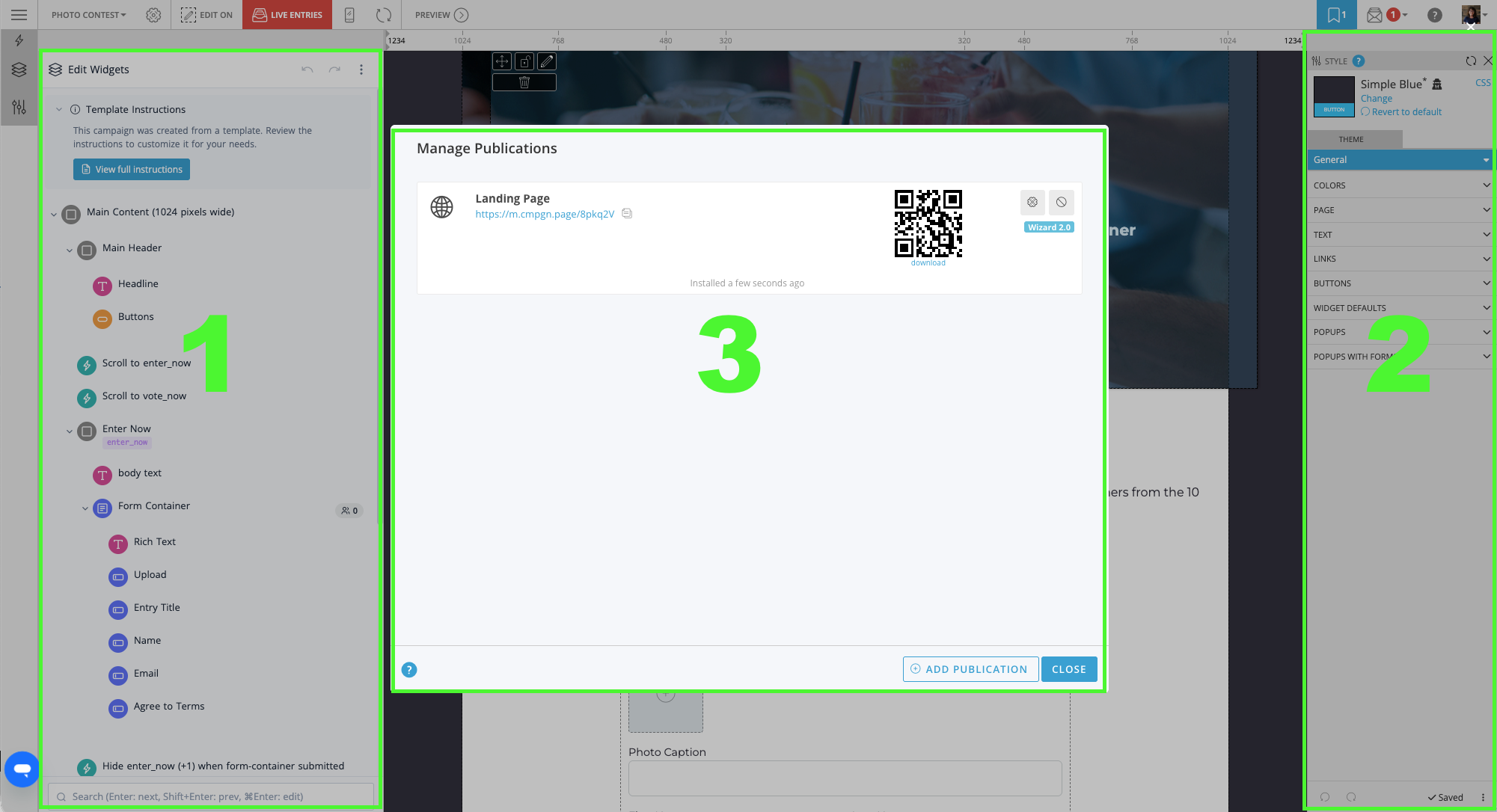This screenshot has width=1497, height=812.
Task: Click the help question icon in the dialog
Action: point(409,670)
